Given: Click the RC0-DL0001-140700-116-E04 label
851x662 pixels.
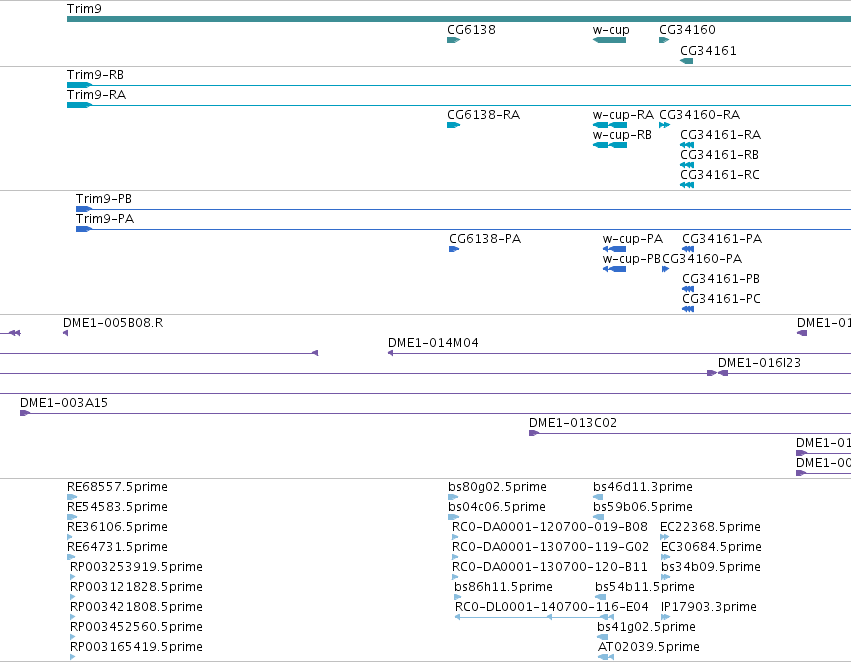Looking at the screenshot, I should [x=551, y=608].
